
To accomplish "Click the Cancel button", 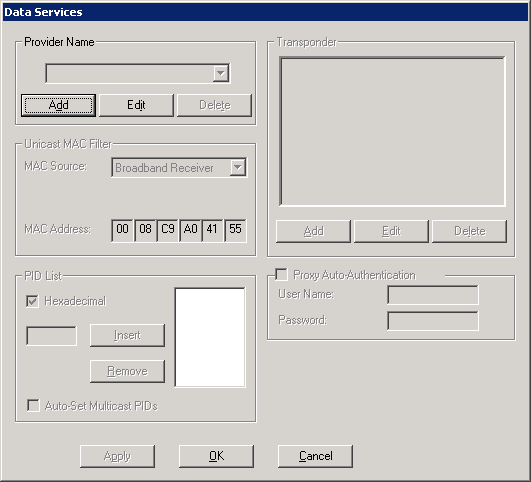I will point(315,456).
